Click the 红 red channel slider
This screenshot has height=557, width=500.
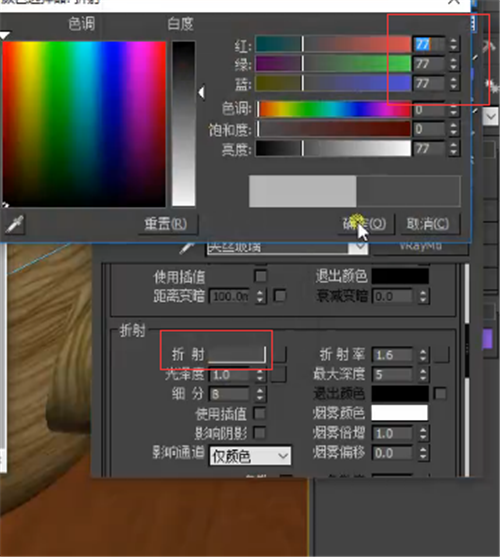click(333, 44)
